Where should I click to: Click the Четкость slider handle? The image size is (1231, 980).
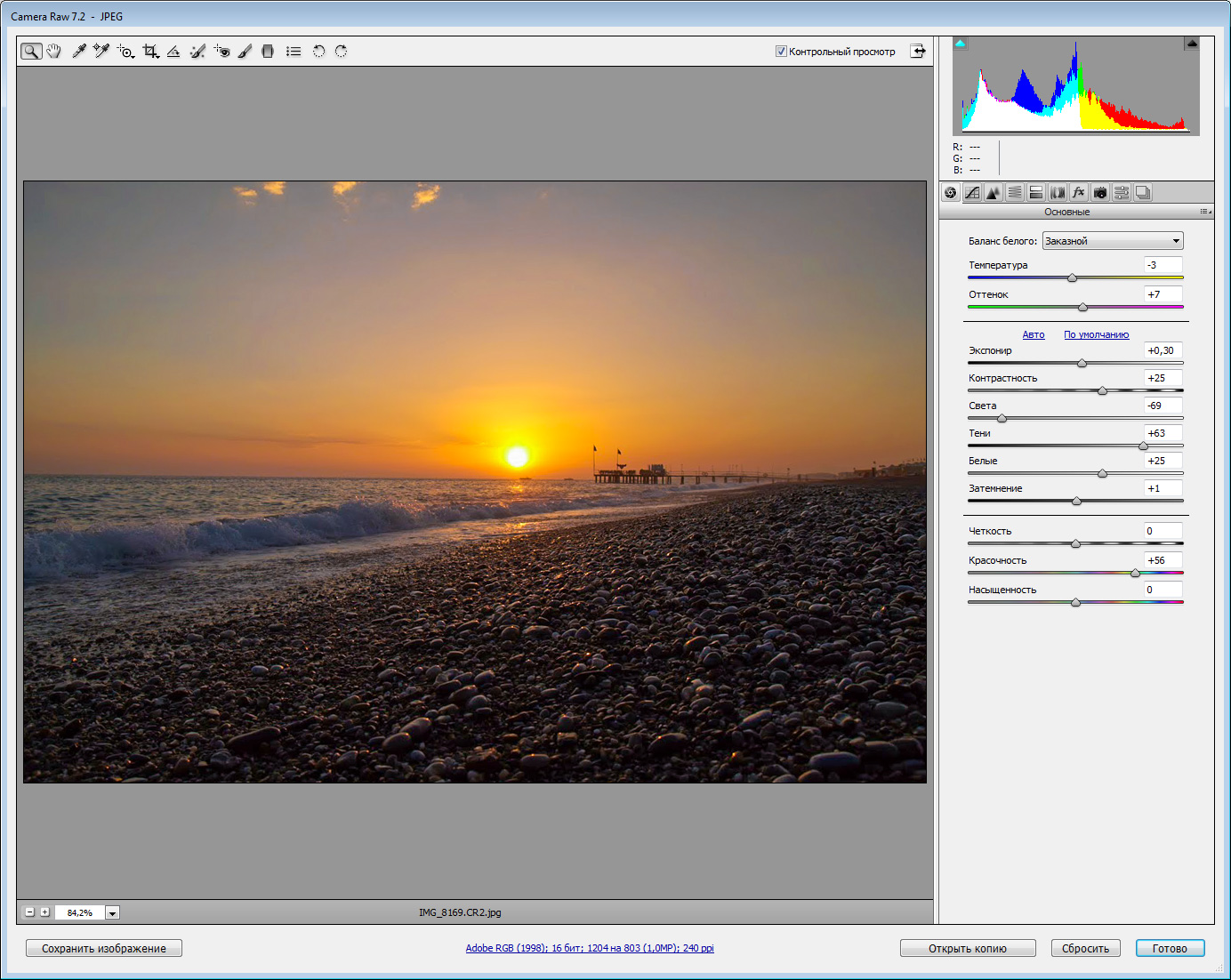pyautogui.click(x=1075, y=543)
